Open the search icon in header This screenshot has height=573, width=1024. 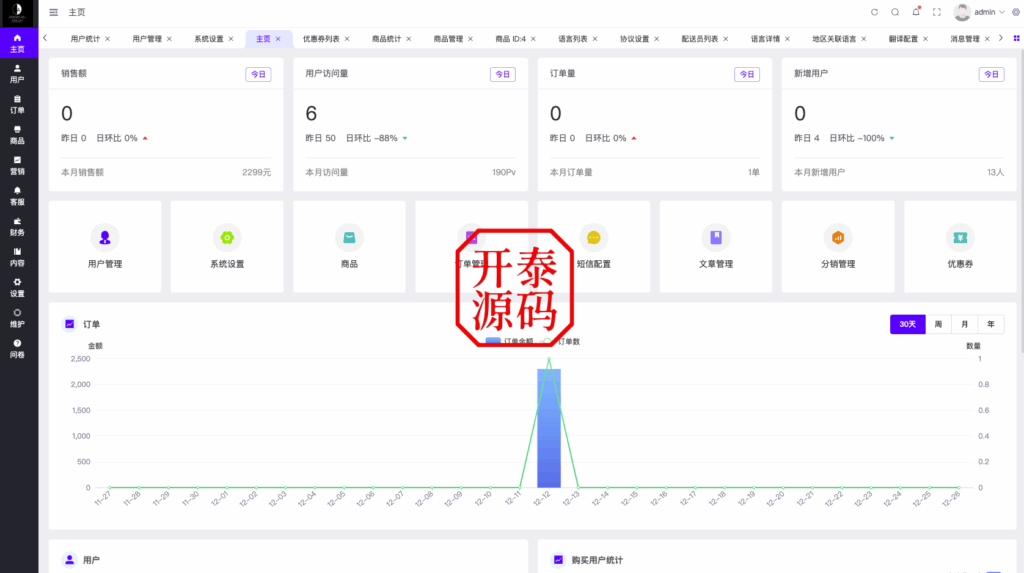coord(895,12)
